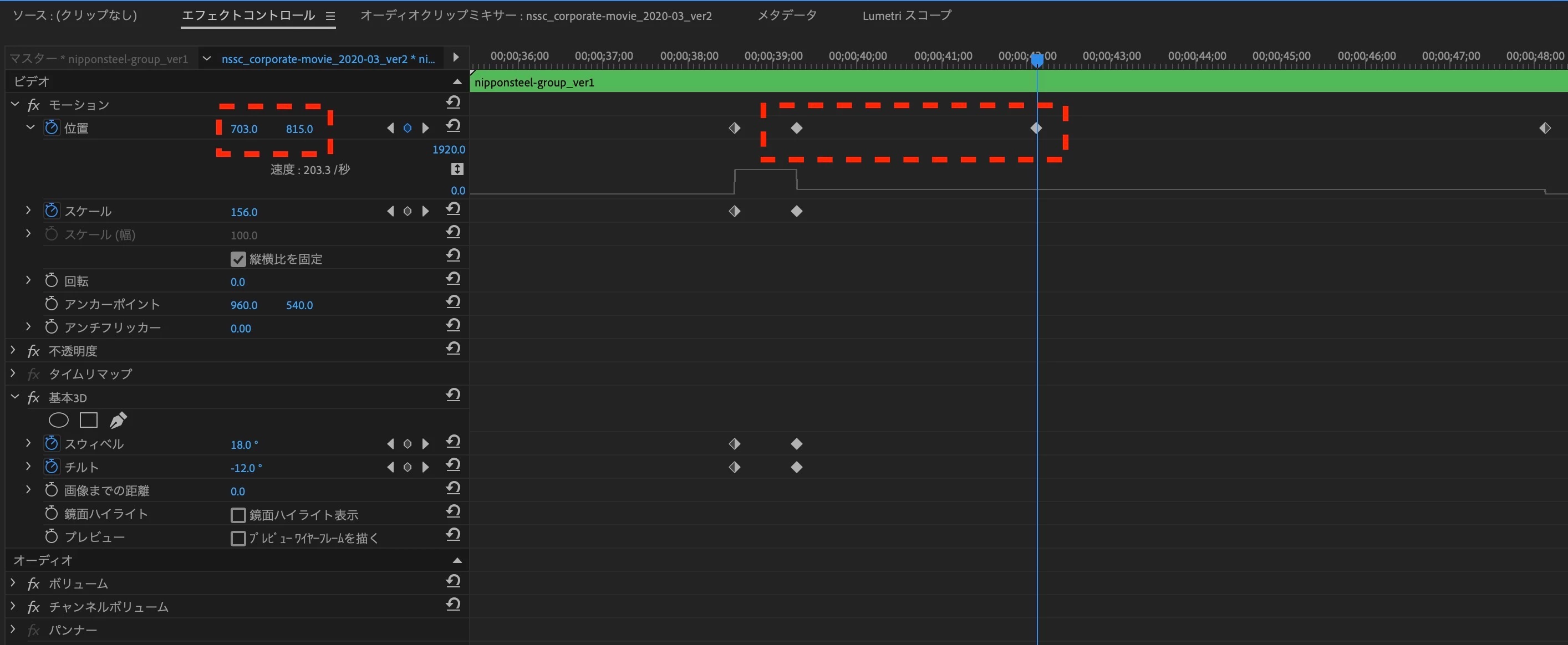Select the last 位置 keyframe on timeline
This screenshot has width=1568, height=645.
tap(1545, 128)
